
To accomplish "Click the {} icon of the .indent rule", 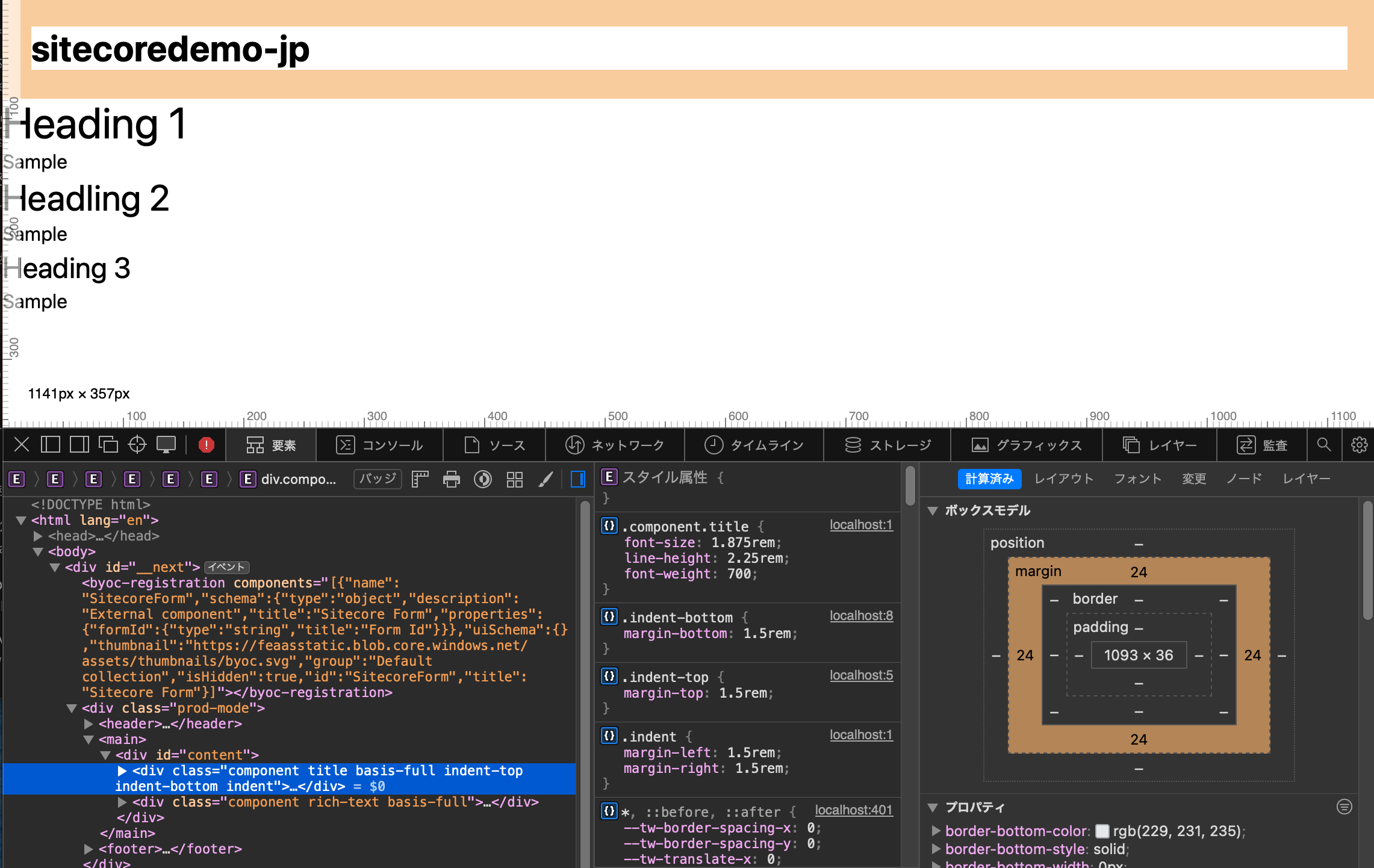I will pos(609,736).
